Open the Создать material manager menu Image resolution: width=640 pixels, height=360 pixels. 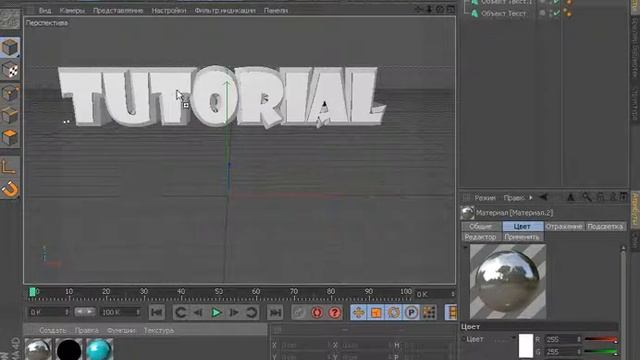53,330
